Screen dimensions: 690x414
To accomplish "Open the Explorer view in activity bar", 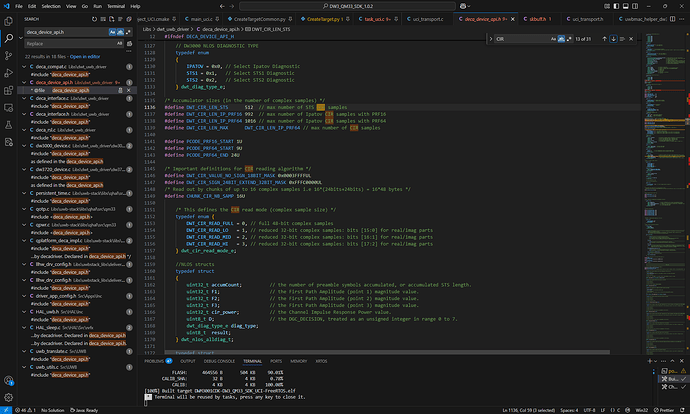I will (8, 21).
